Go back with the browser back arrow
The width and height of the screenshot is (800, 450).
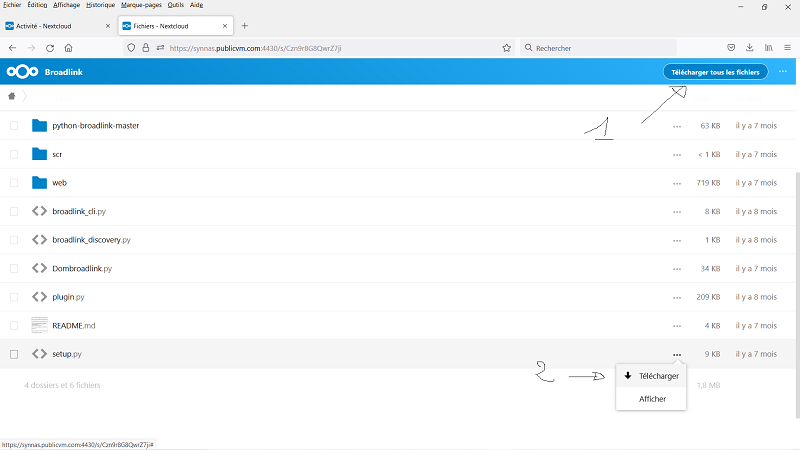pyautogui.click(x=13, y=48)
